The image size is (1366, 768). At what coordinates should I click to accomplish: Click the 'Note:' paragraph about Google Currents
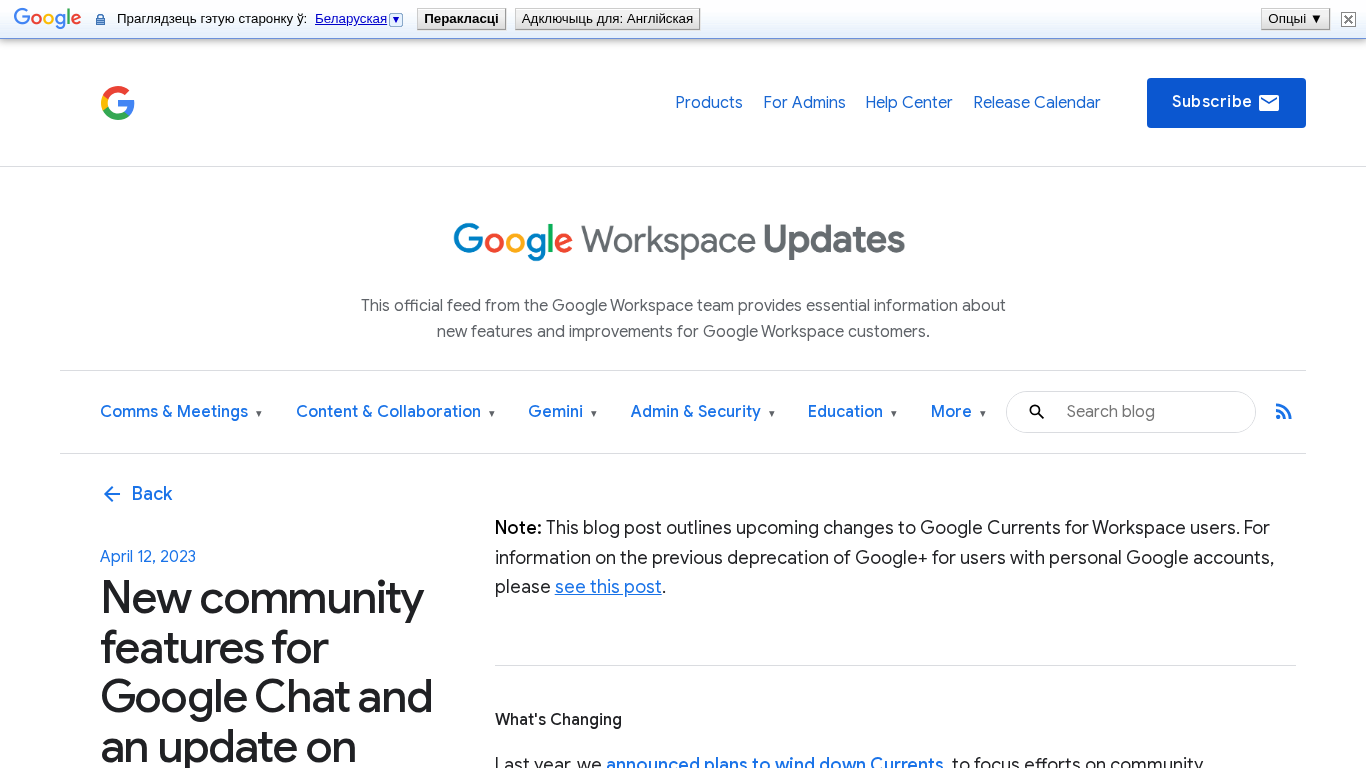coord(885,557)
